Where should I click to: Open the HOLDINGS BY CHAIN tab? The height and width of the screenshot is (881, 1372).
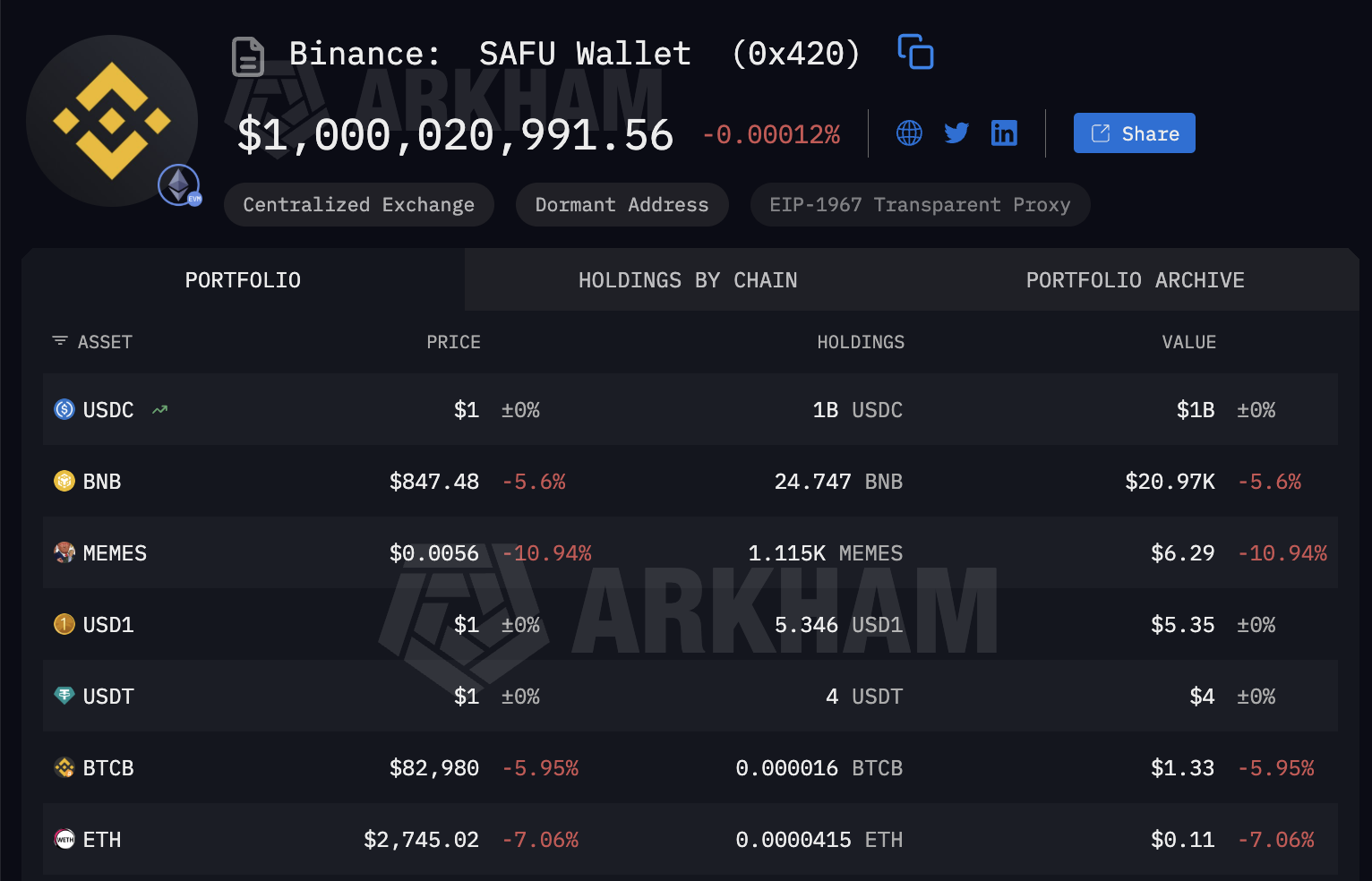point(687,279)
